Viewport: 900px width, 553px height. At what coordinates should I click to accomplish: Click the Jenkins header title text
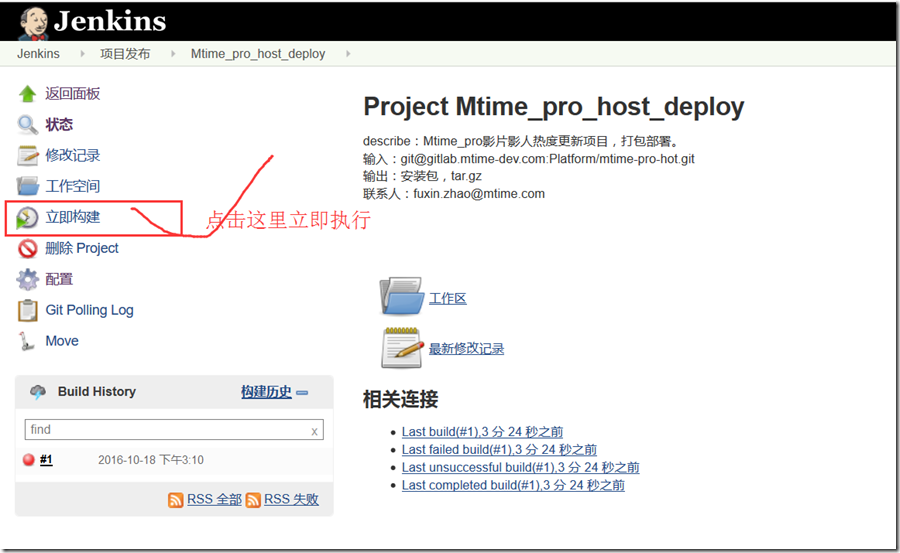110,21
